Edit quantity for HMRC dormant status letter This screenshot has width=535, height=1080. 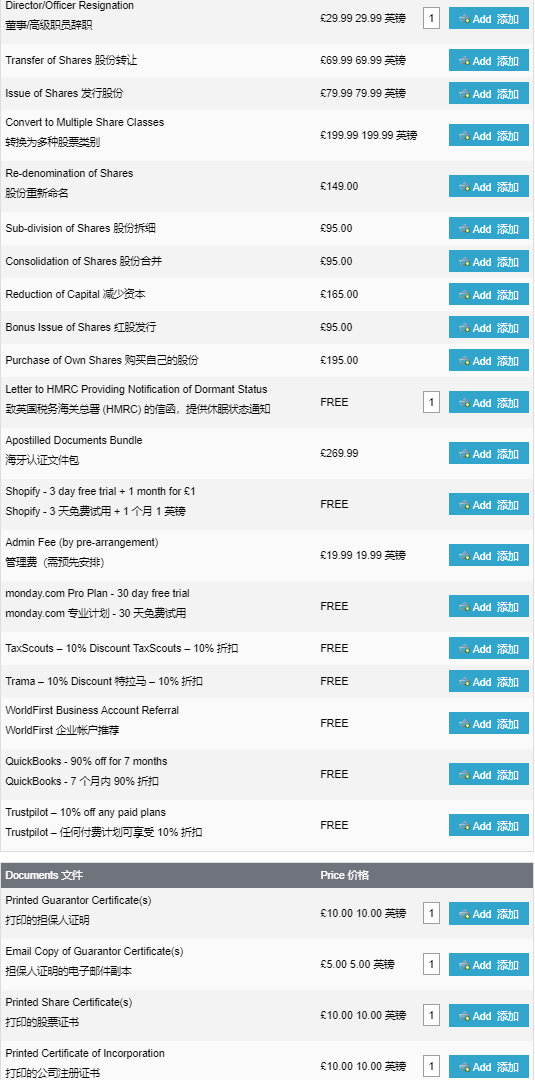click(x=432, y=402)
